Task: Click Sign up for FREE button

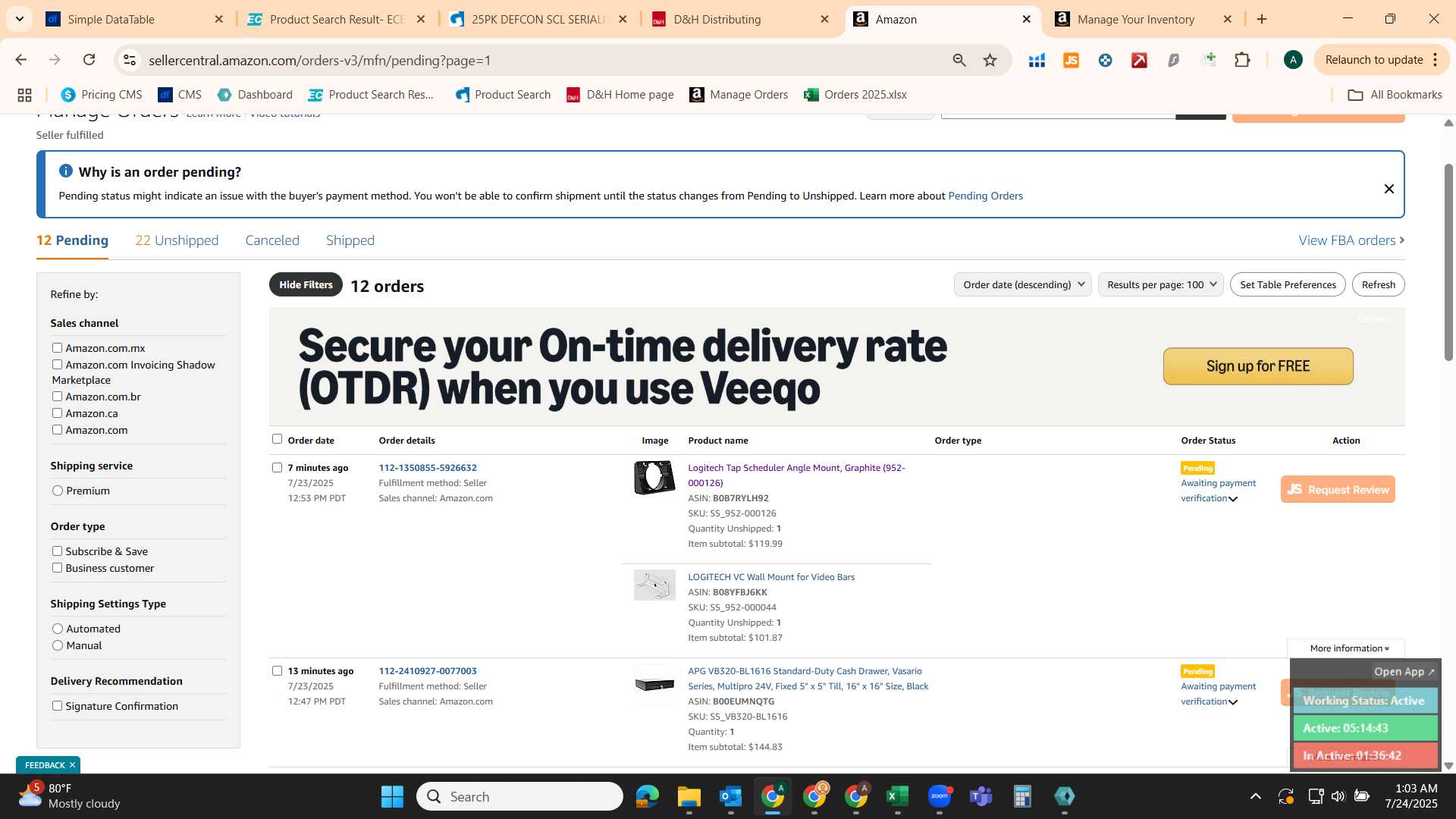Action: click(1258, 366)
